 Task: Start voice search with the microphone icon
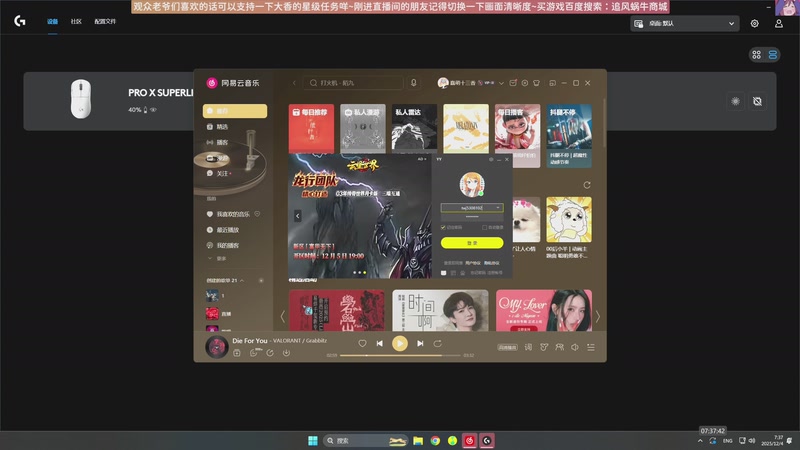pos(414,83)
